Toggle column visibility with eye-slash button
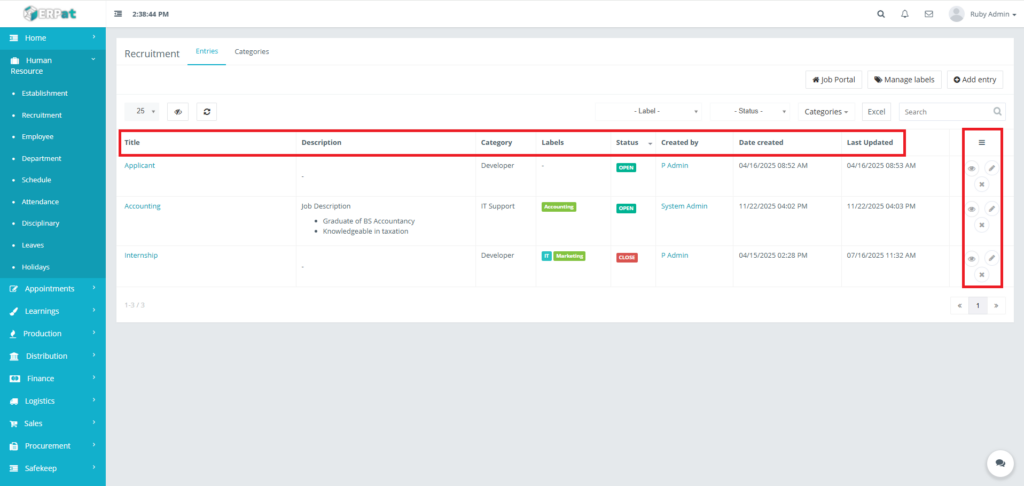The width and height of the screenshot is (1024, 486). click(178, 112)
